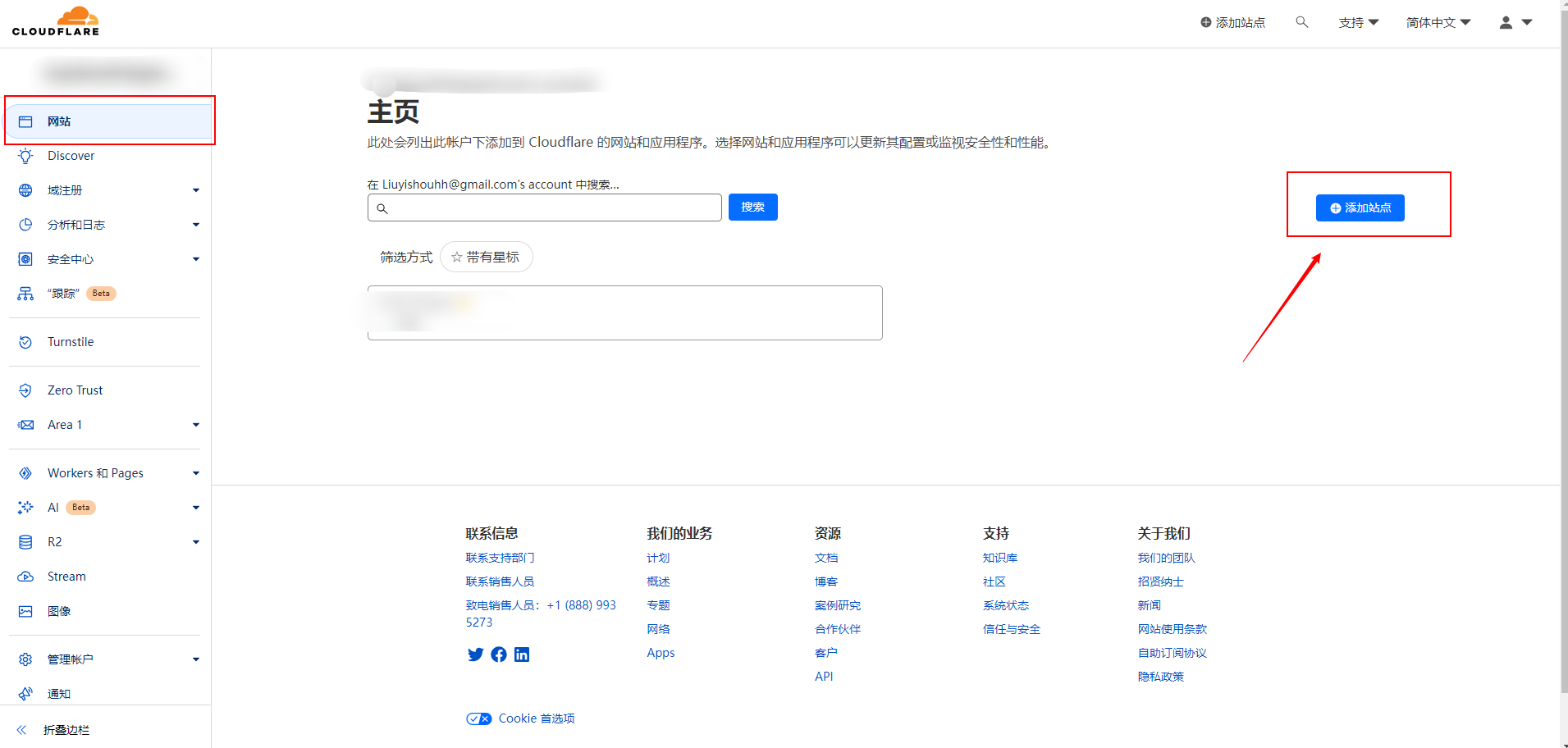Open the 简体中文 language dropdown

pyautogui.click(x=1438, y=23)
